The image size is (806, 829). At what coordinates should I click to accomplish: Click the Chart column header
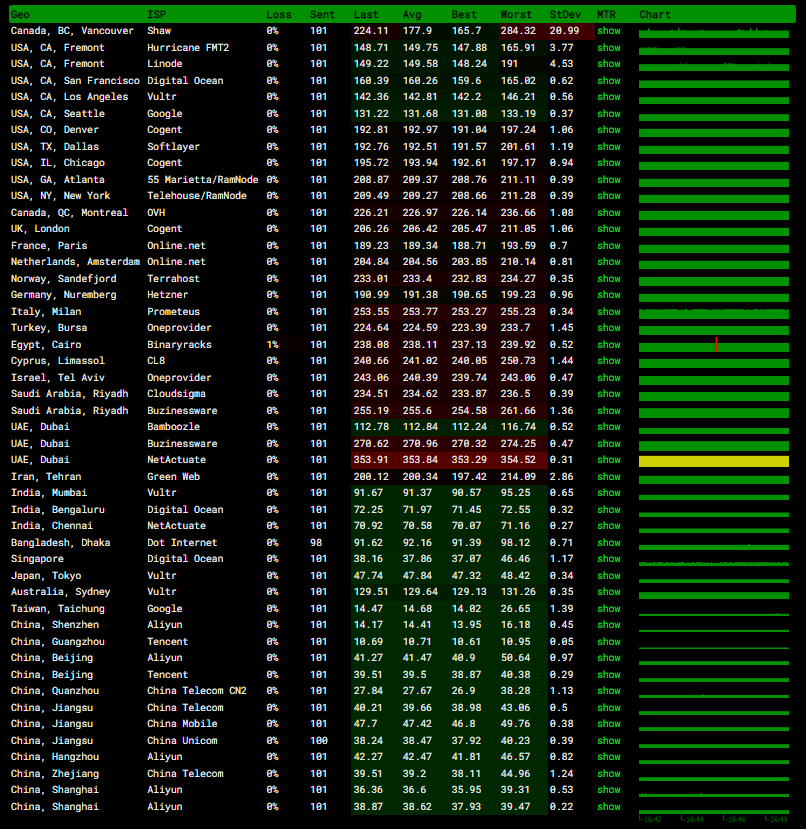(x=655, y=14)
